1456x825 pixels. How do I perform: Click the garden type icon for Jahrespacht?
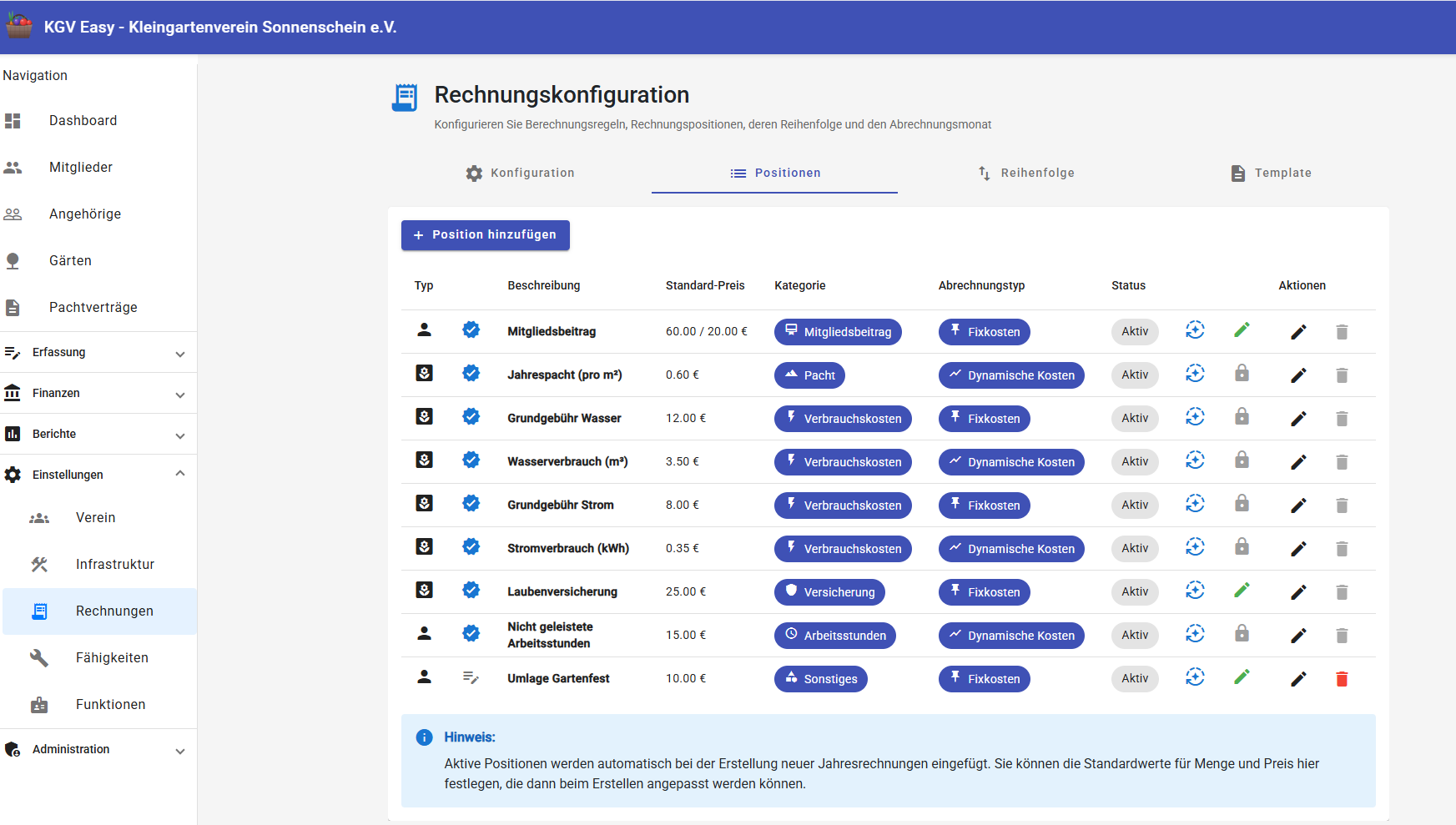[424, 373]
